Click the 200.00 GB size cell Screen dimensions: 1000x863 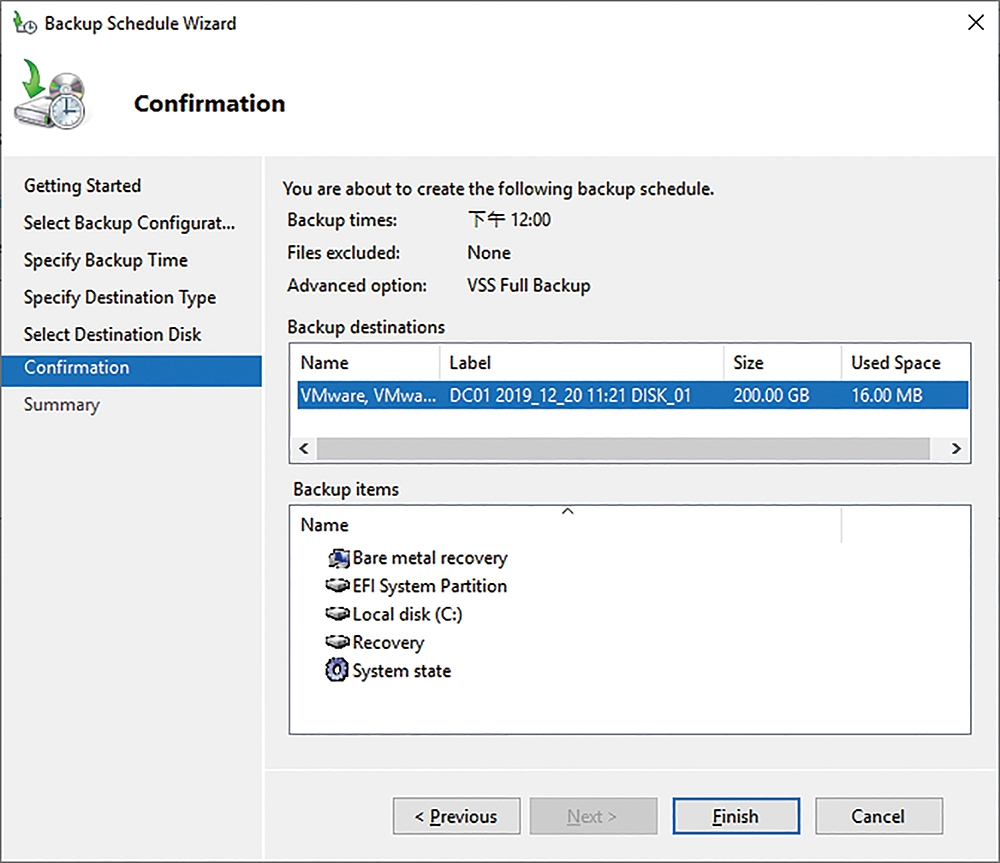[771, 395]
